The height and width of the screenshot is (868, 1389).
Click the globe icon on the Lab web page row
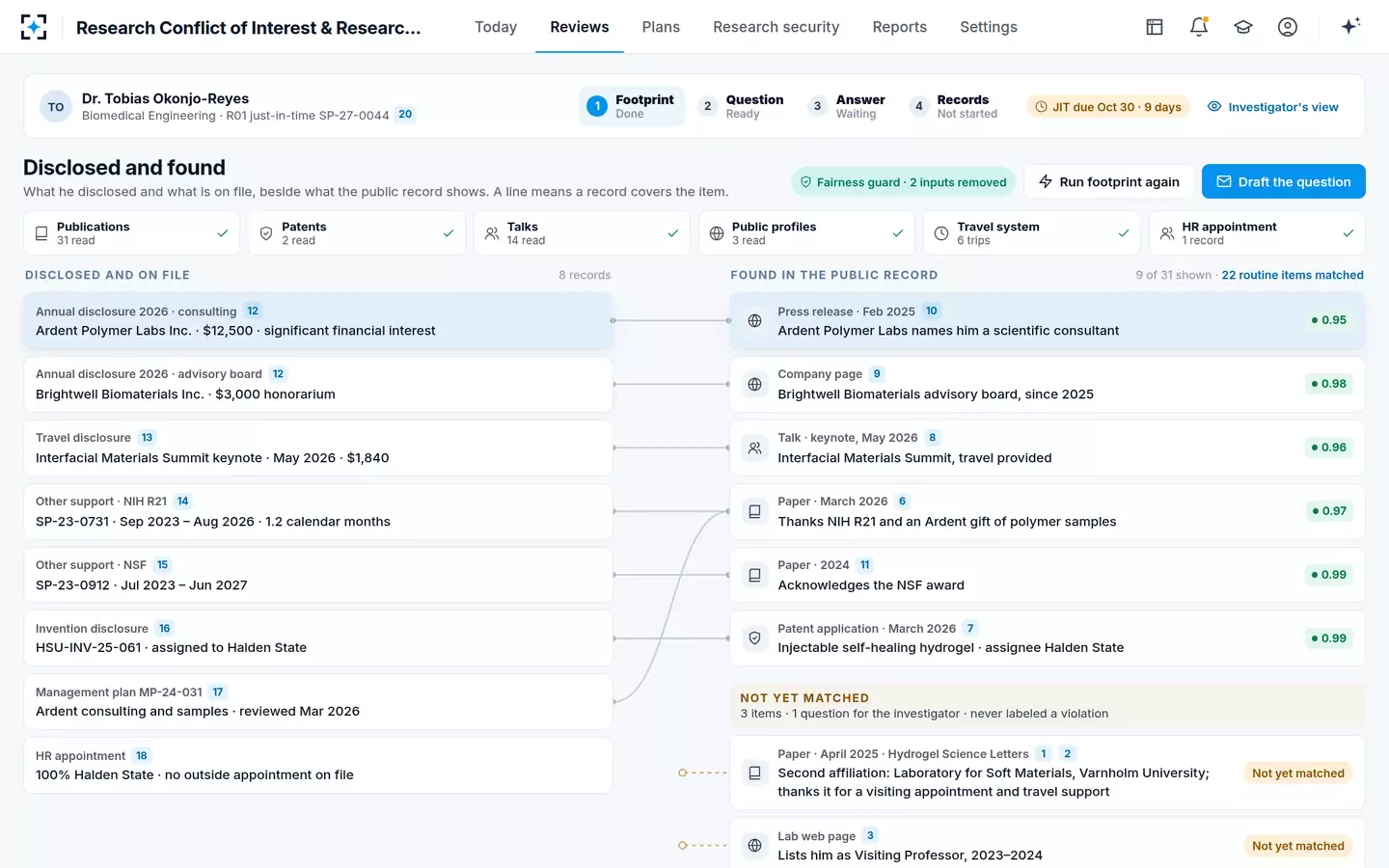tap(755, 846)
